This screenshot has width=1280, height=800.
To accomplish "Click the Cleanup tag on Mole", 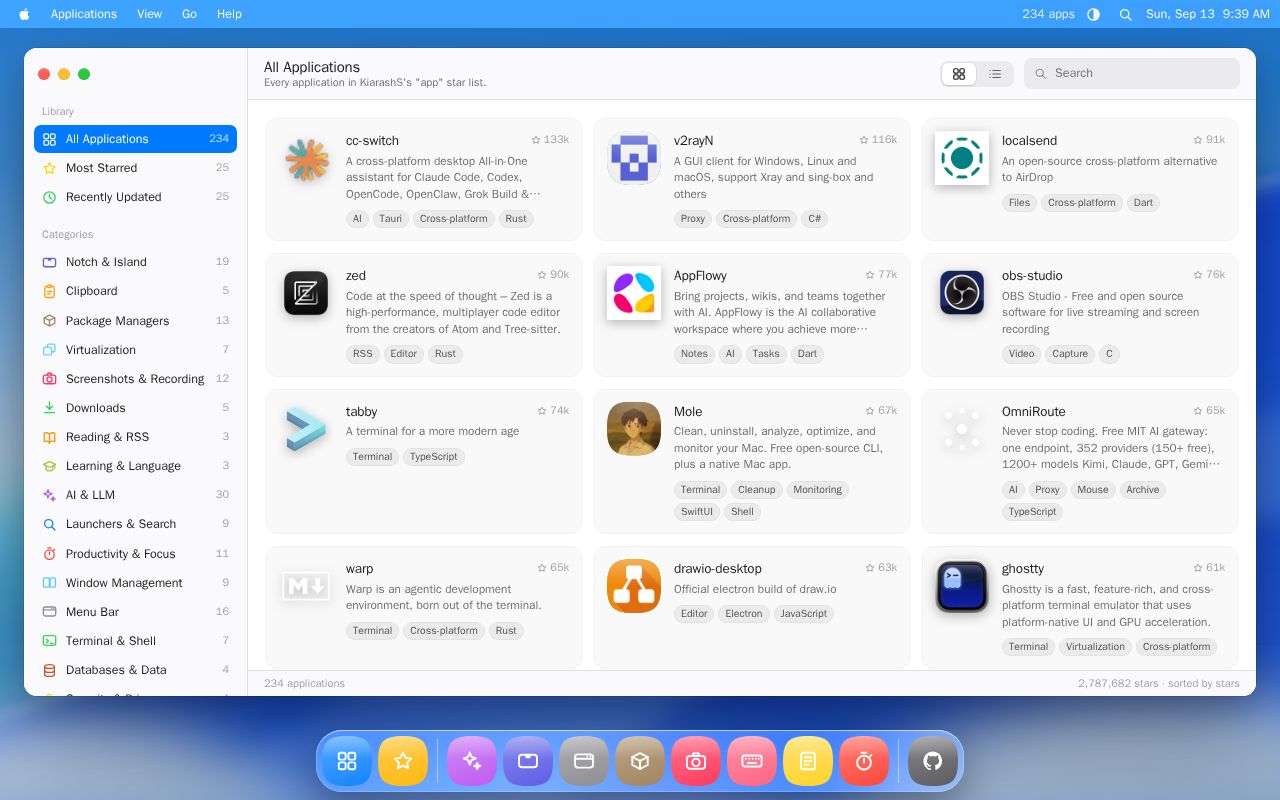I will coord(756,490).
